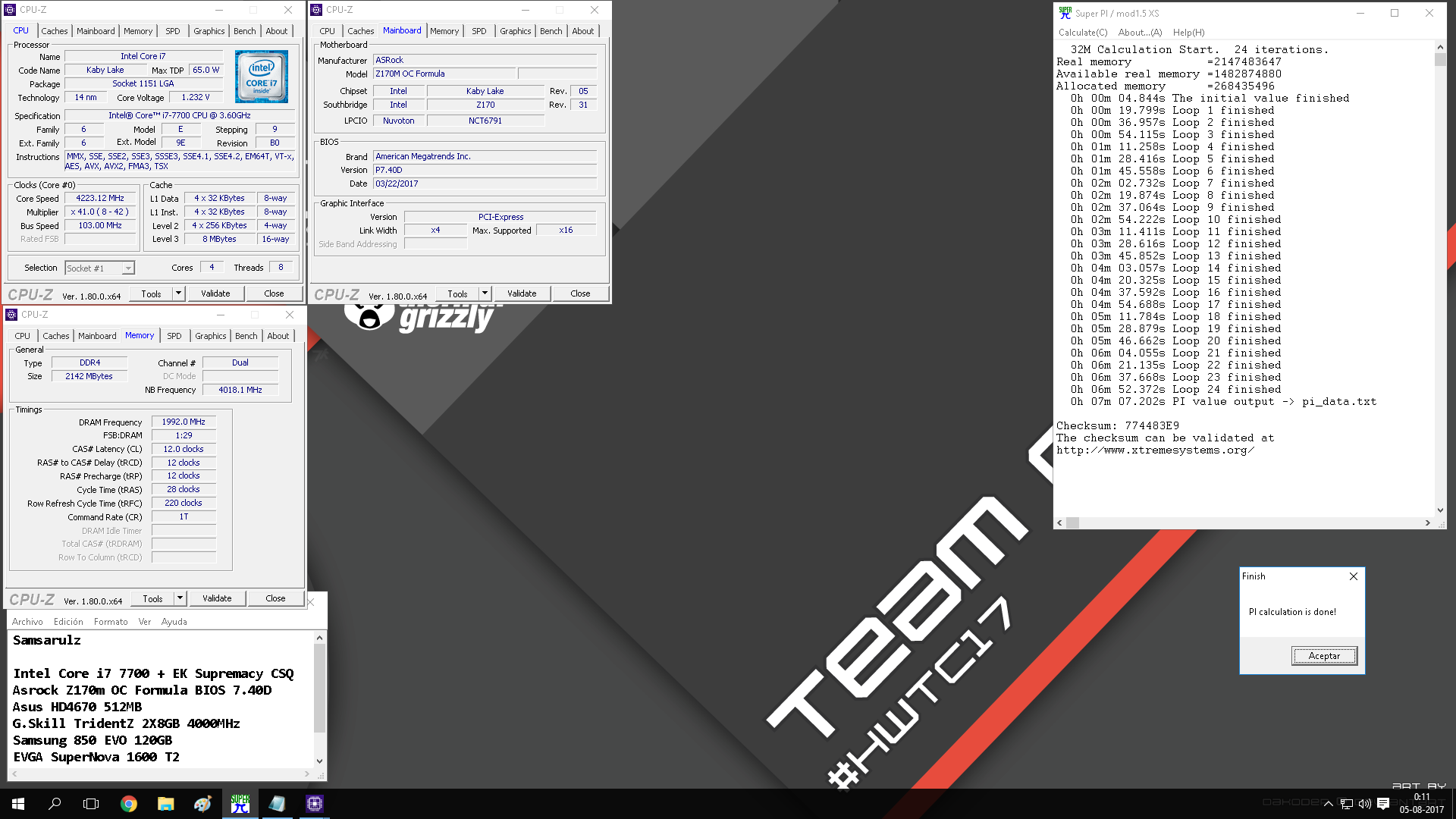Click the Core Speed value 4223.12 MHz
Screen dimensions: 1456x819
click(100, 199)
